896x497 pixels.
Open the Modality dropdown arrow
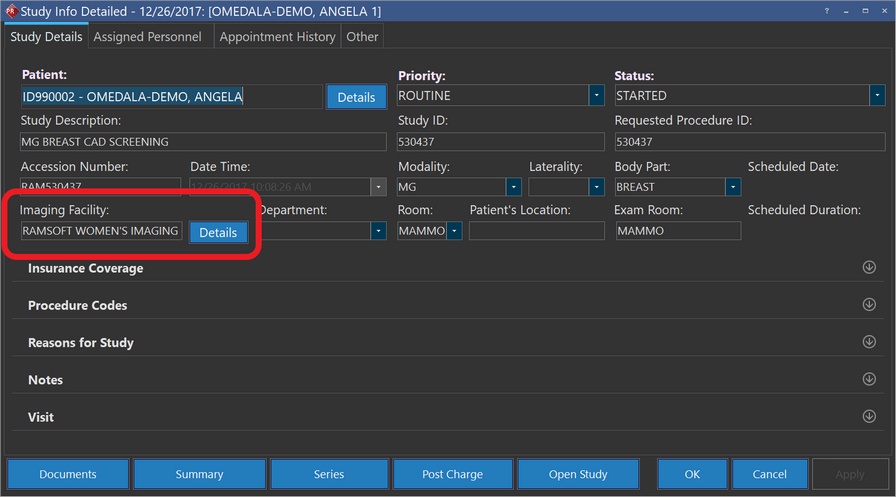click(513, 187)
